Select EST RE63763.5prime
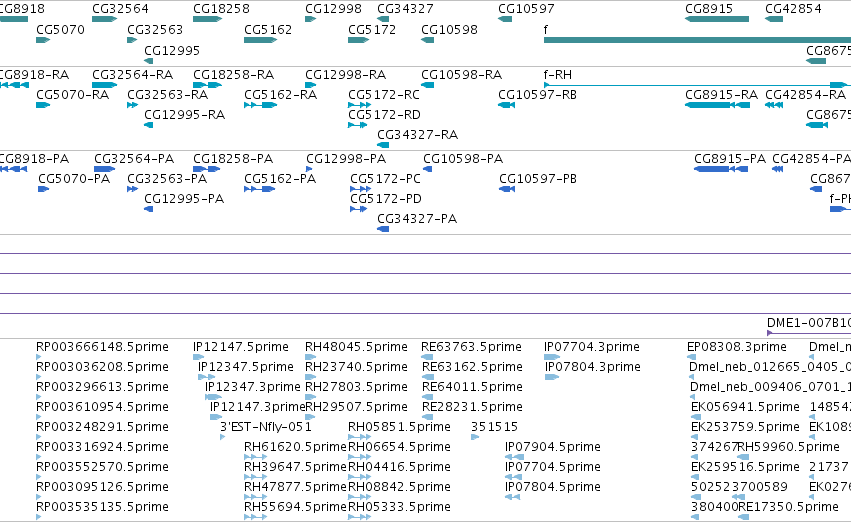851x522 pixels. pyautogui.click(x=472, y=347)
